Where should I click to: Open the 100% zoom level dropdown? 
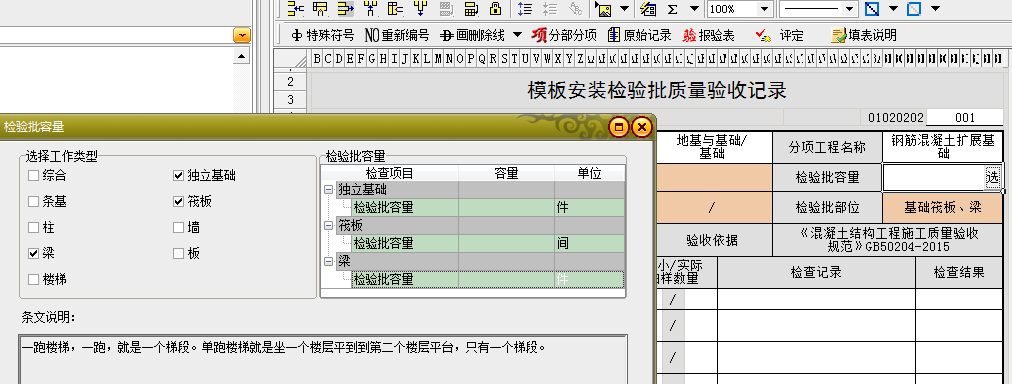pyautogui.click(x=764, y=9)
